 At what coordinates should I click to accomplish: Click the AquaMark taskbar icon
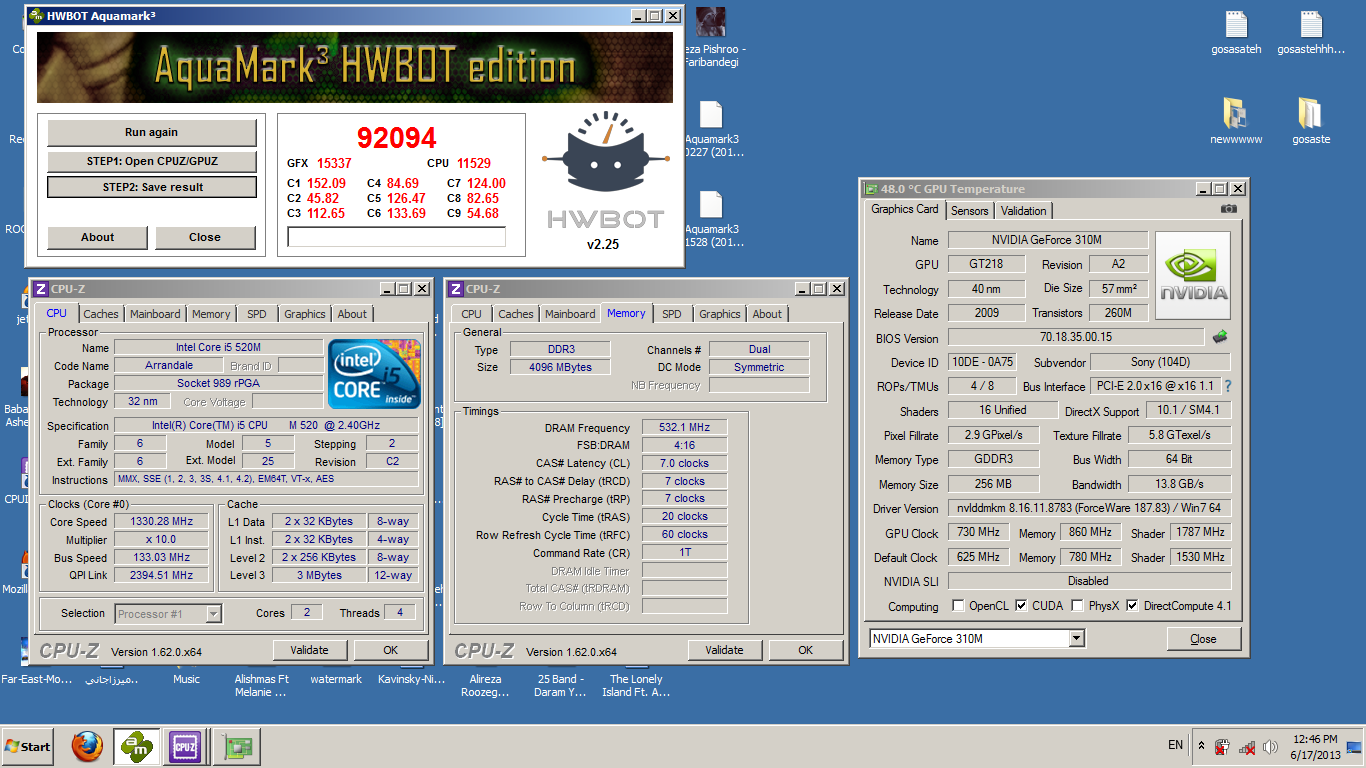(x=136, y=746)
